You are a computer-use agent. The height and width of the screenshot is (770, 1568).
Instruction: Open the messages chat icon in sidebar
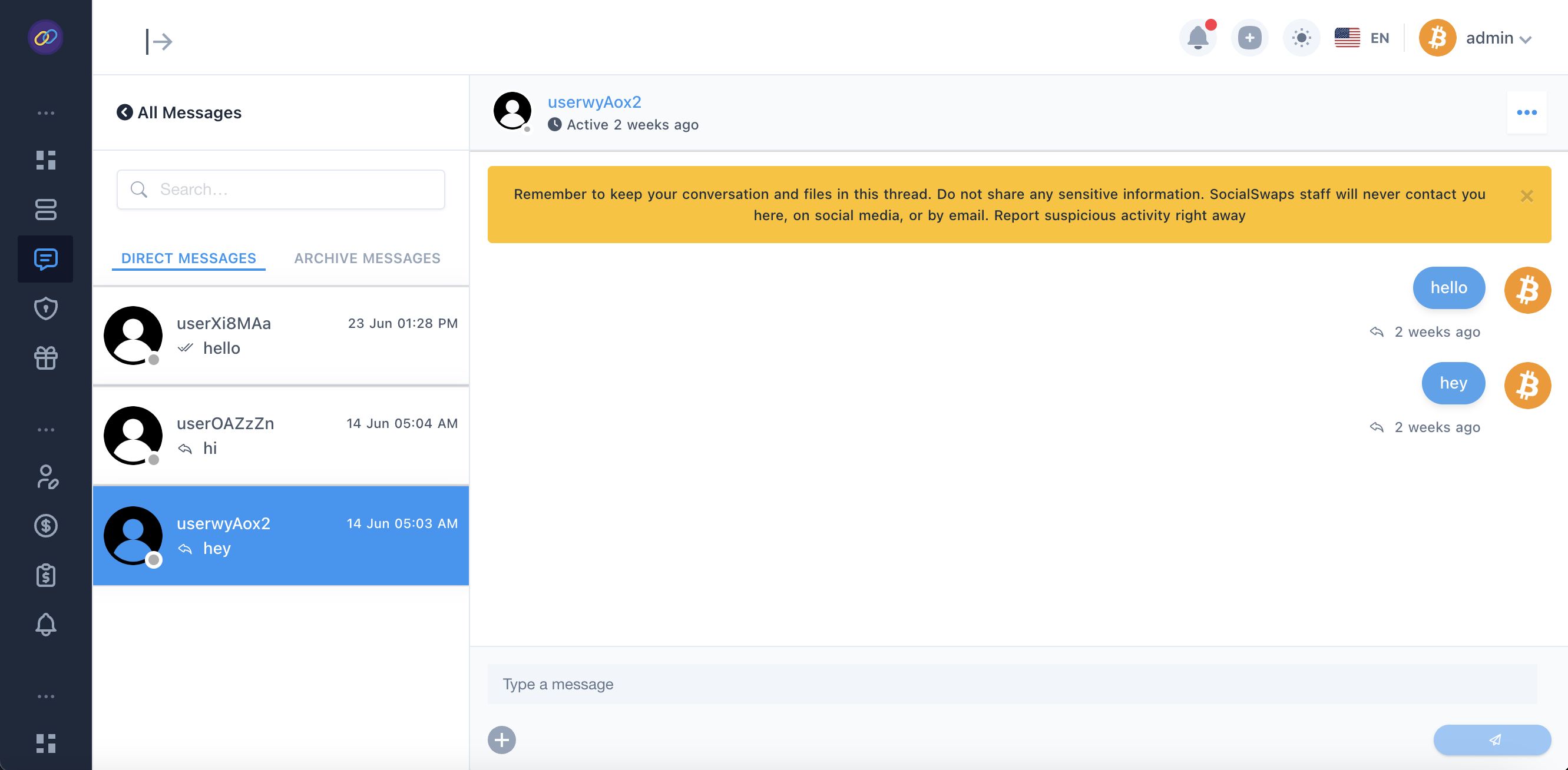tap(46, 259)
